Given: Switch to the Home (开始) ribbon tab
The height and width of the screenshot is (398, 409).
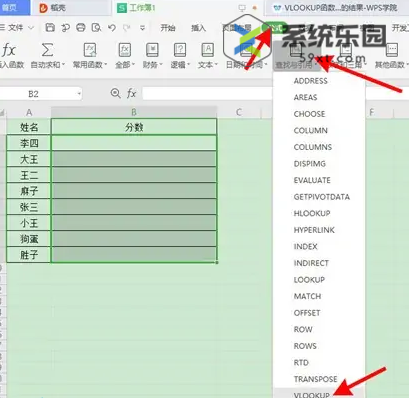Looking at the screenshot, I should pos(168,28).
